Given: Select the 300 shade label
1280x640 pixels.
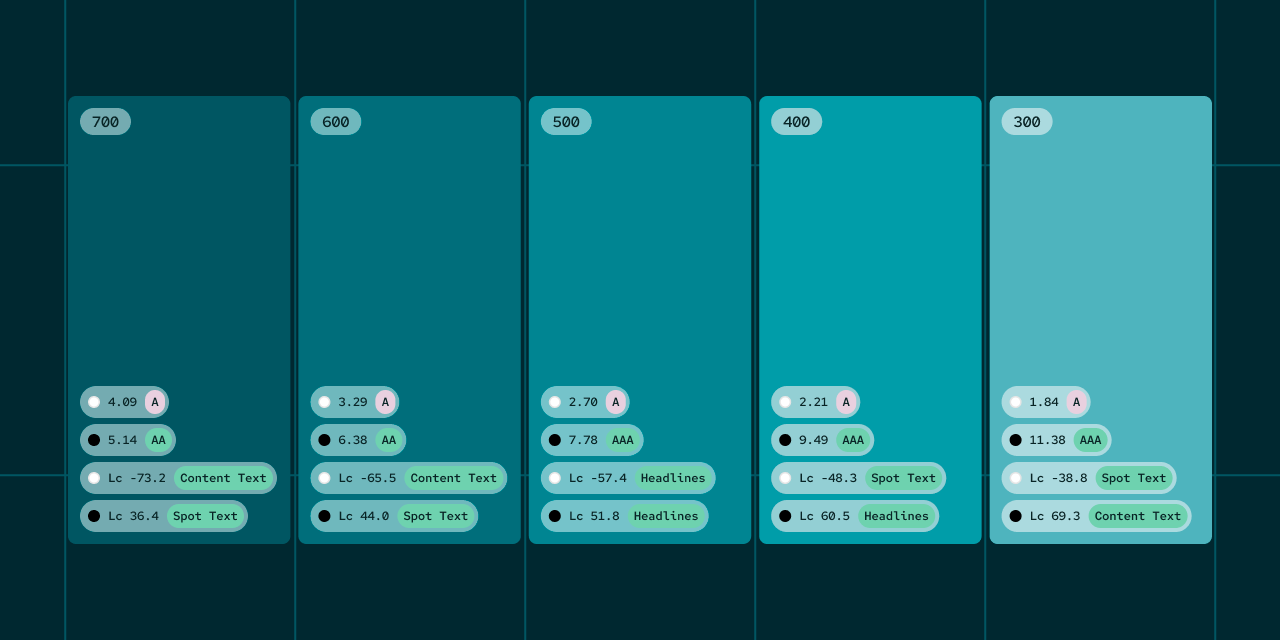Looking at the screenshot, I should tap(1027, 122).
